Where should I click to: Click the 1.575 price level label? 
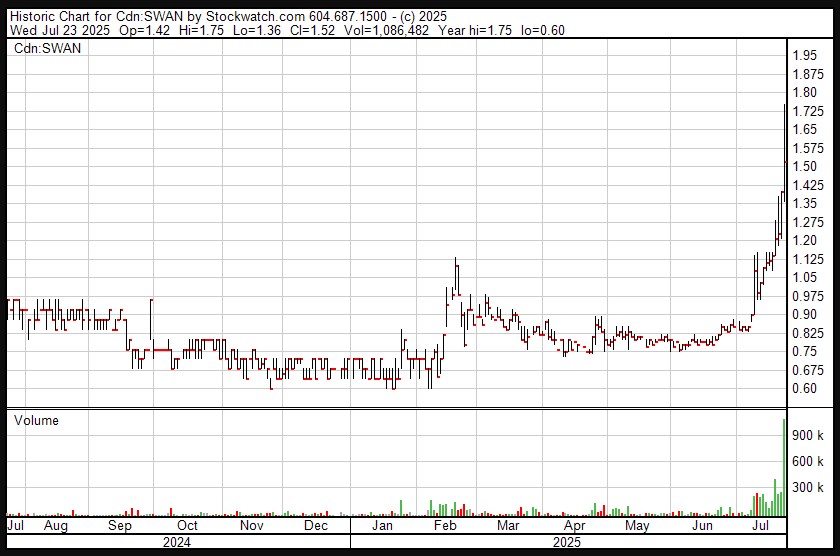[x=808, y=148]
